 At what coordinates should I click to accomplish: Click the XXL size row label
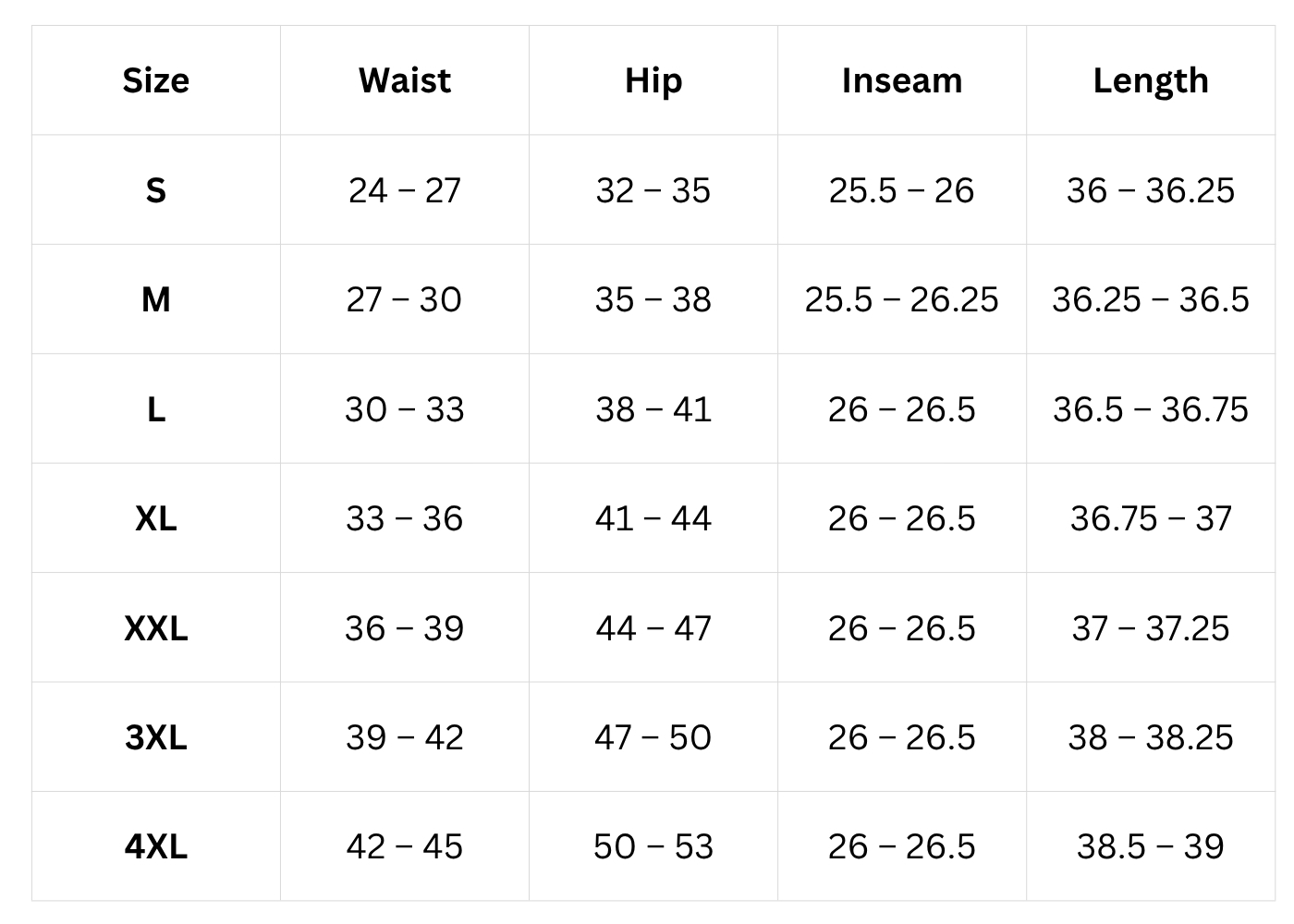click(x=156, y=628)
